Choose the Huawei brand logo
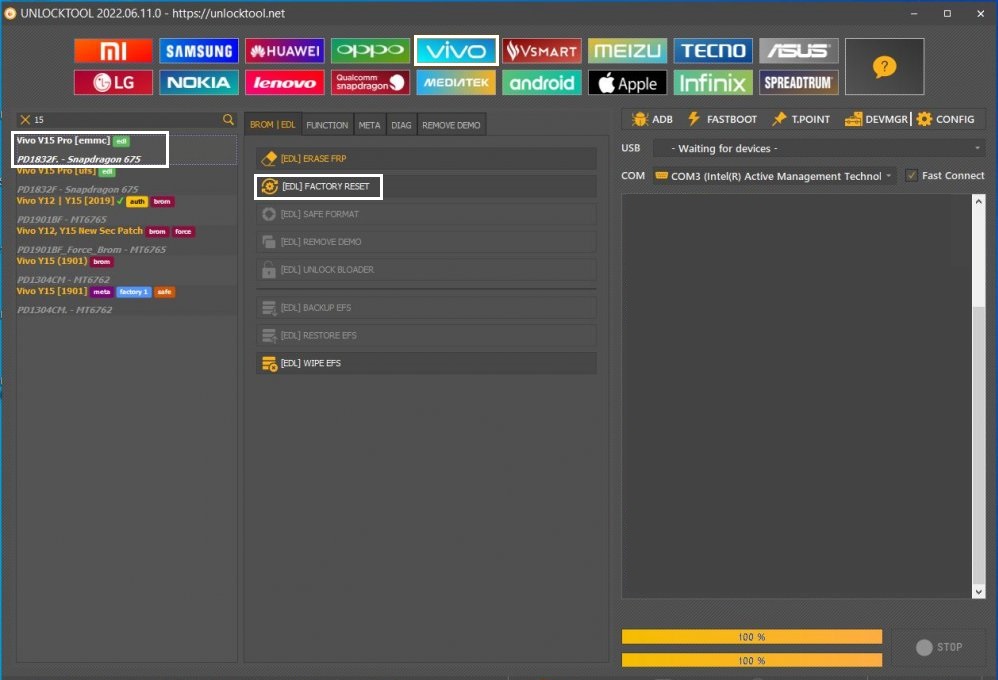This screenshot has width=998, height=680. point(285,51)
